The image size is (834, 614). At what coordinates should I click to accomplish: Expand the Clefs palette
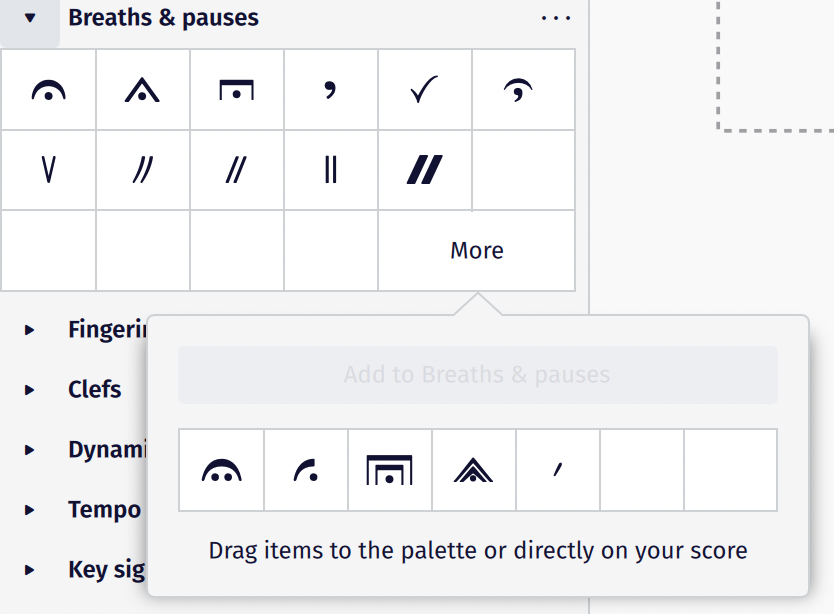pyautogui.click(x=28, y=390)
